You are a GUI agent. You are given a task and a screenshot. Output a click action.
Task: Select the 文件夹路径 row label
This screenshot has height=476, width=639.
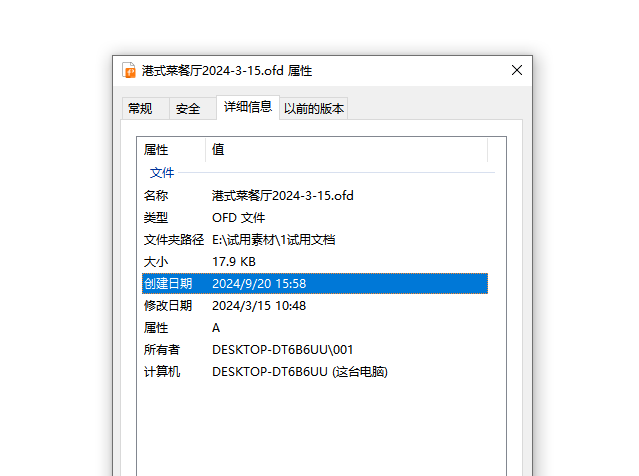coord(174,240)
